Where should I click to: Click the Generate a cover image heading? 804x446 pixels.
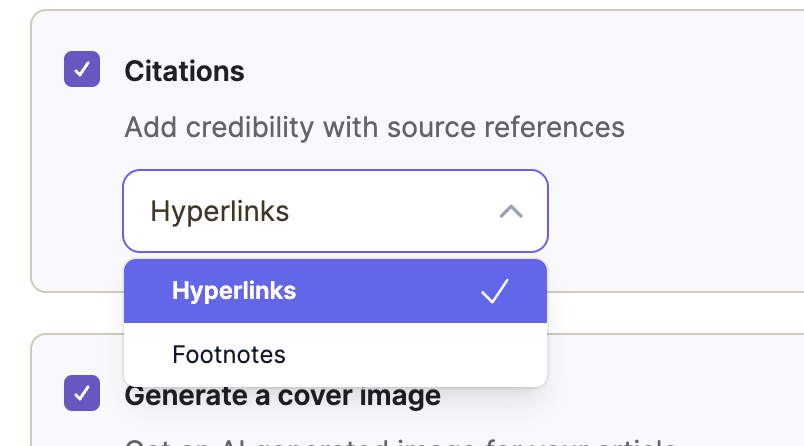click(x=282, y=395)
